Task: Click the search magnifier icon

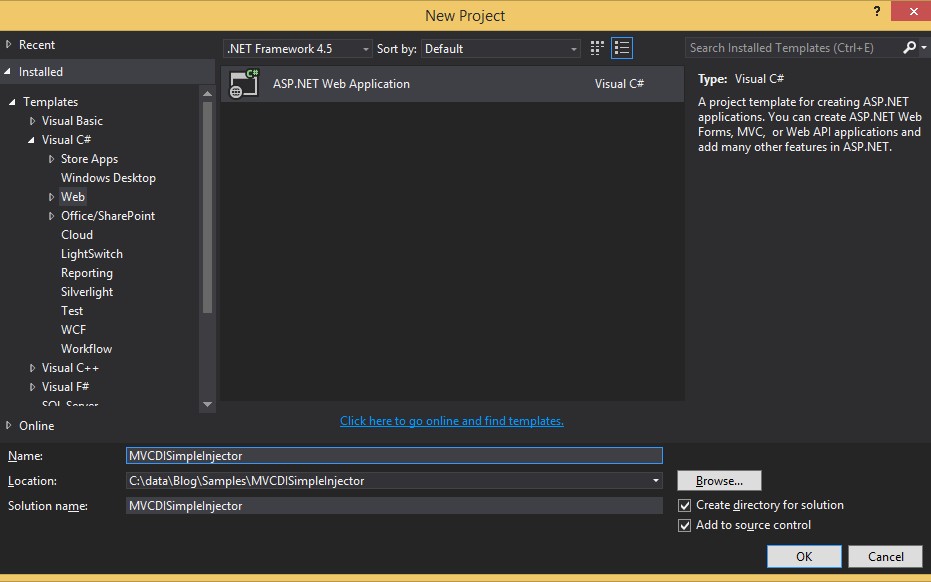Action: point(909,48)
